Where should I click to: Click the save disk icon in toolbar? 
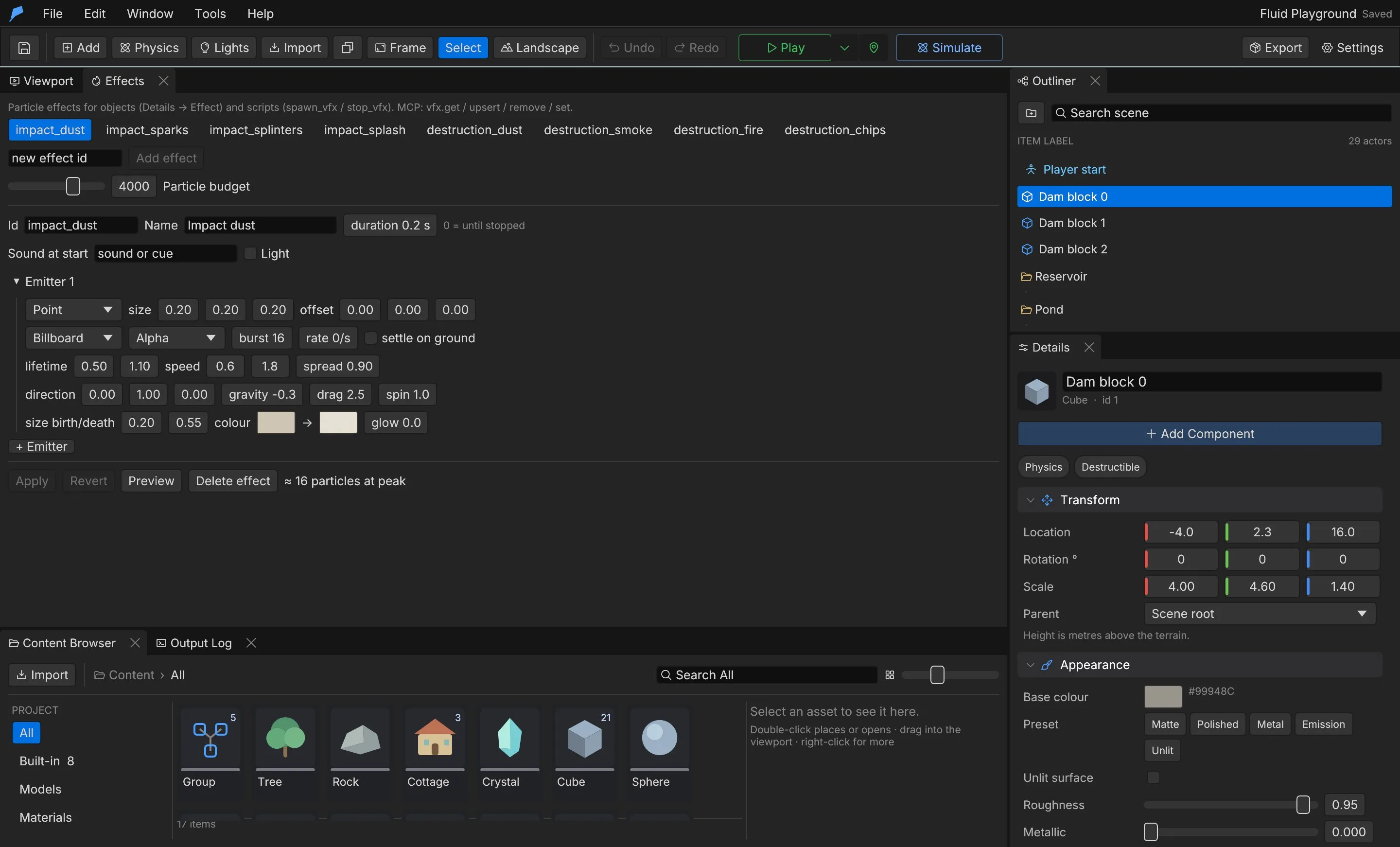tap(24, 48)
